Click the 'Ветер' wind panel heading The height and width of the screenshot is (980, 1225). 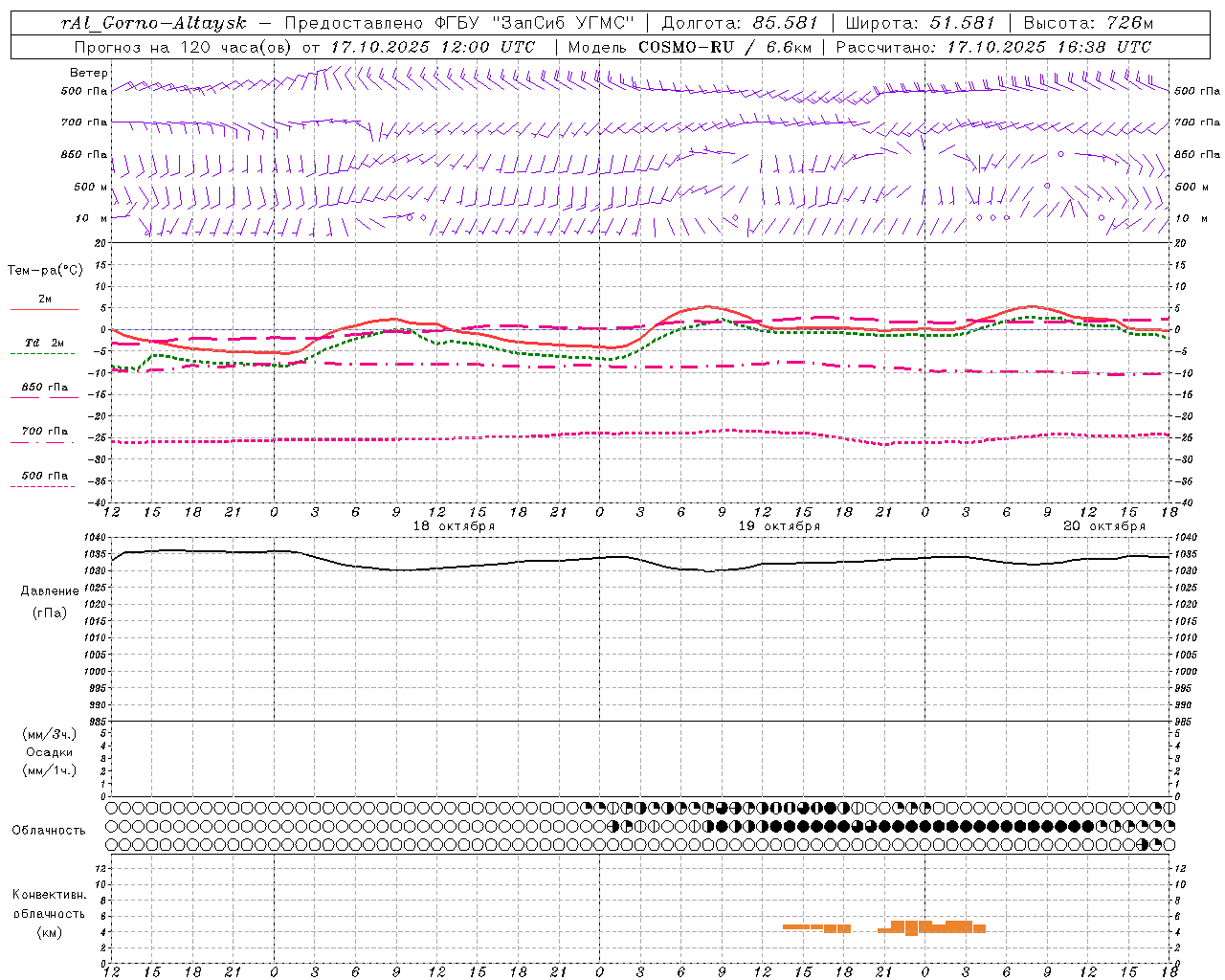pos(89,73)
